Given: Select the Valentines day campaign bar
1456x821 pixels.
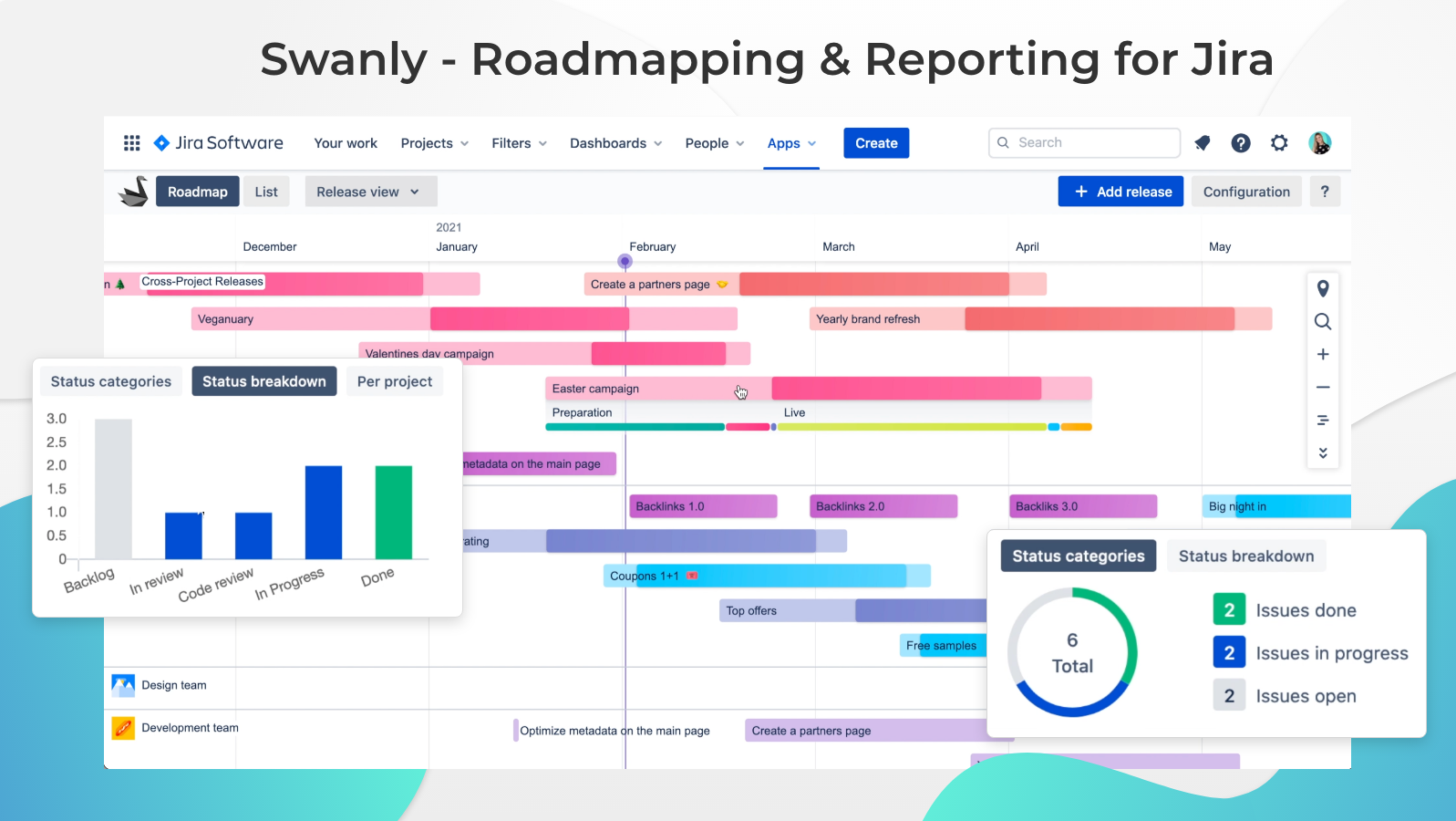Looking at the screenshot, I should [554, 353].
